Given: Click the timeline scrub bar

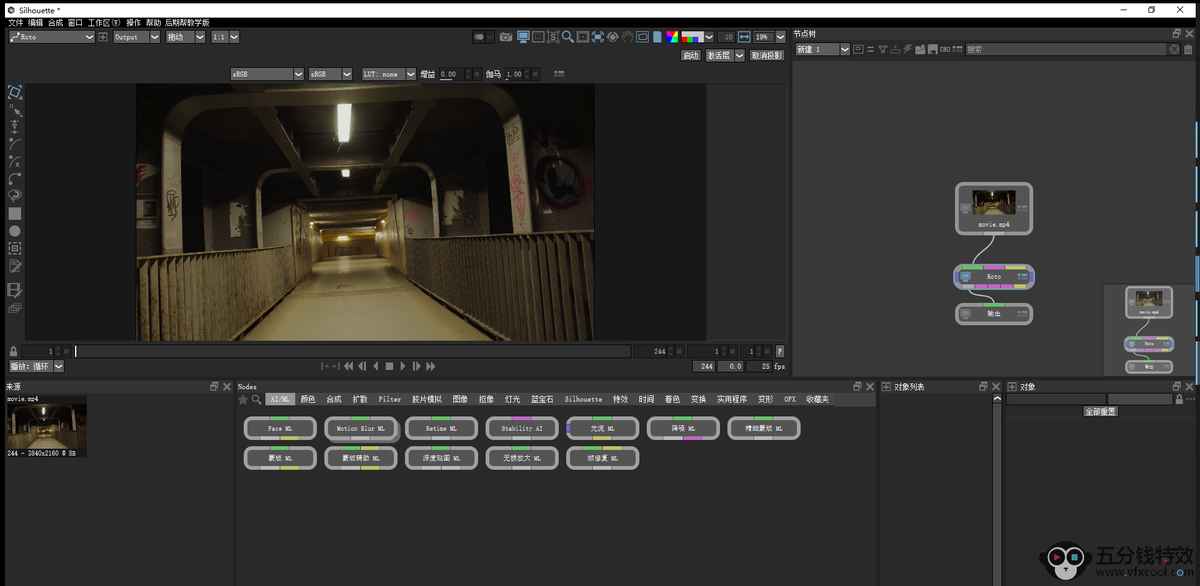Looking at the screenshot, I should [352, 352].
